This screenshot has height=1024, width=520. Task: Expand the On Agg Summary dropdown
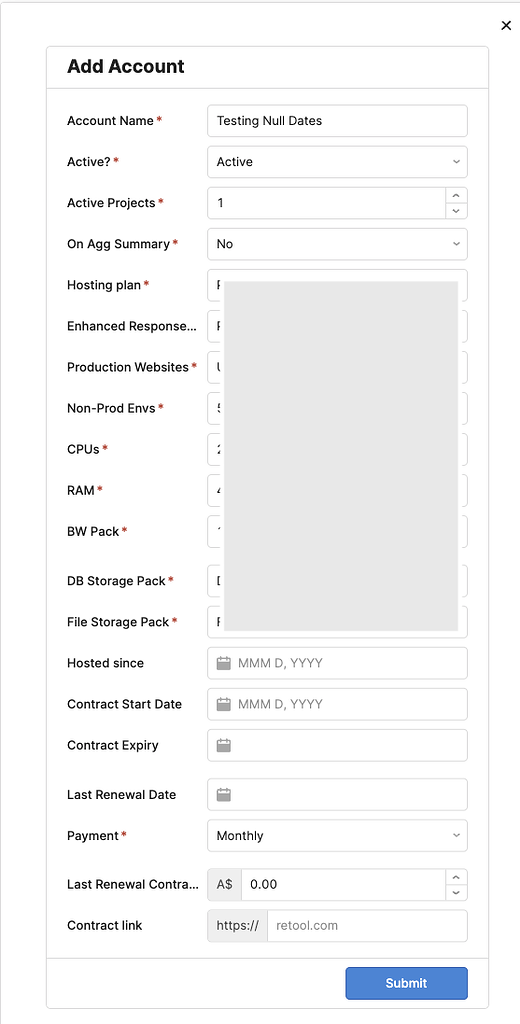pos(337,244)
